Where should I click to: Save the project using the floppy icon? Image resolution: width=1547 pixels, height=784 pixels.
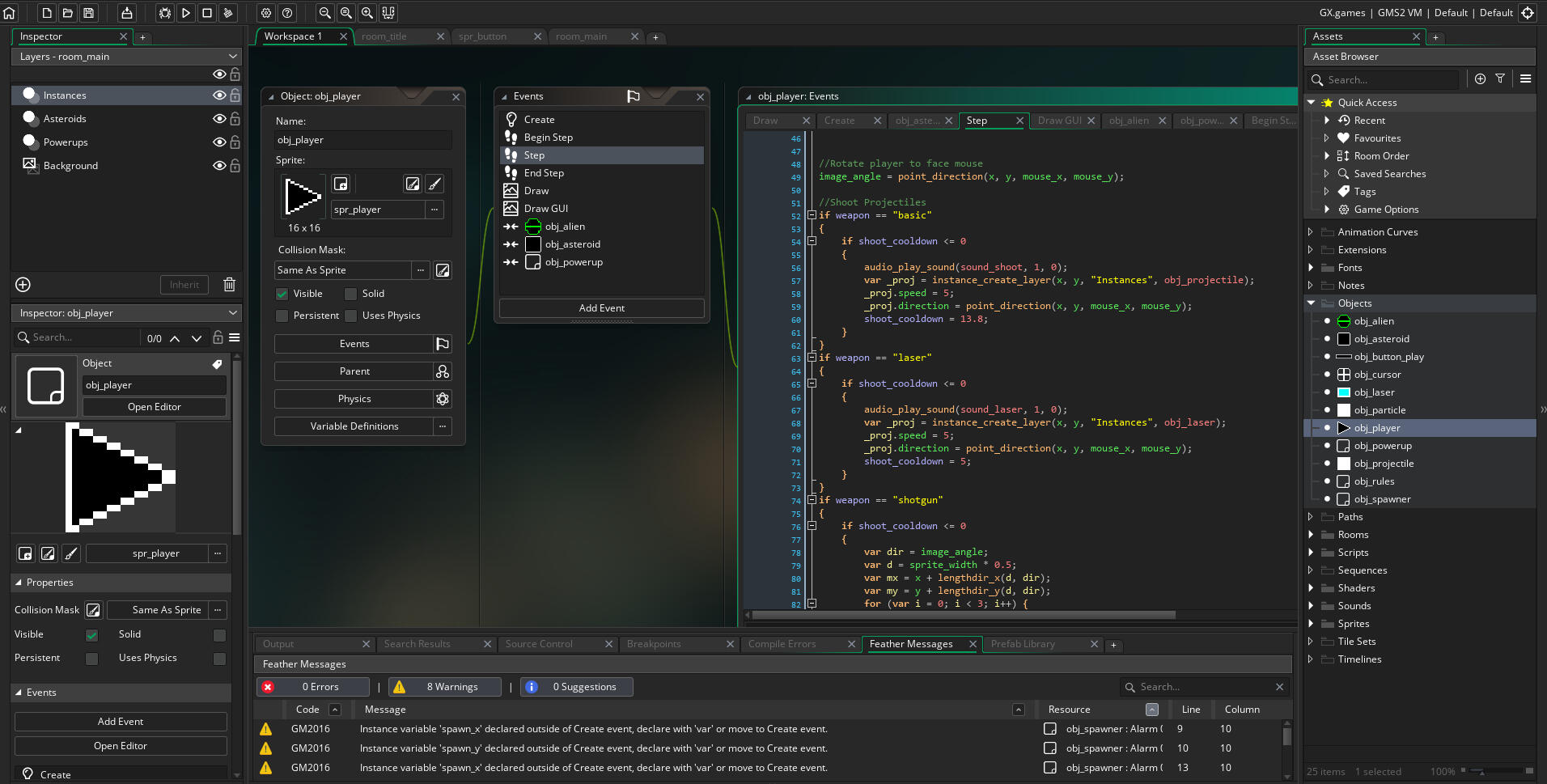[x=89, y=13]
